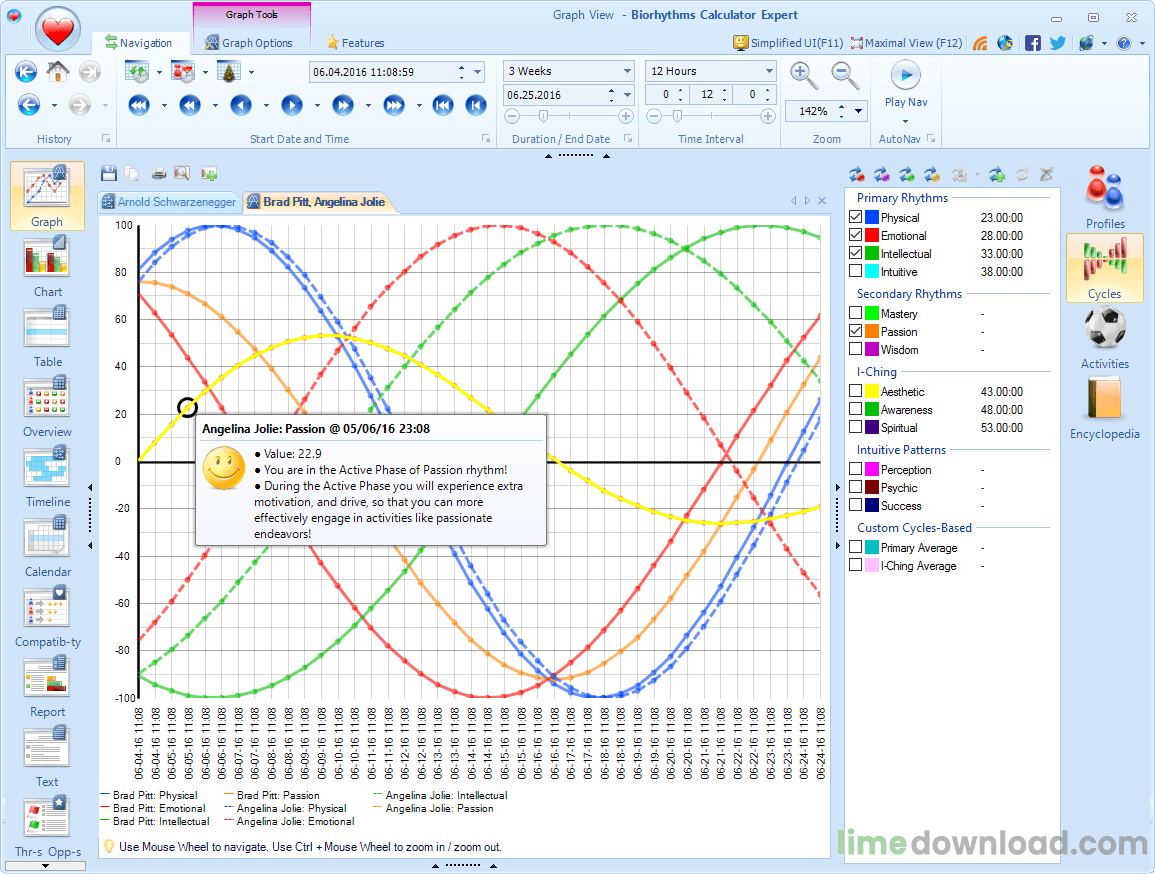The height and width of the screenshot is (874, 1155).
Task: Uncheck the Intellectual rhythm checkbox
Action: [855, 253]
